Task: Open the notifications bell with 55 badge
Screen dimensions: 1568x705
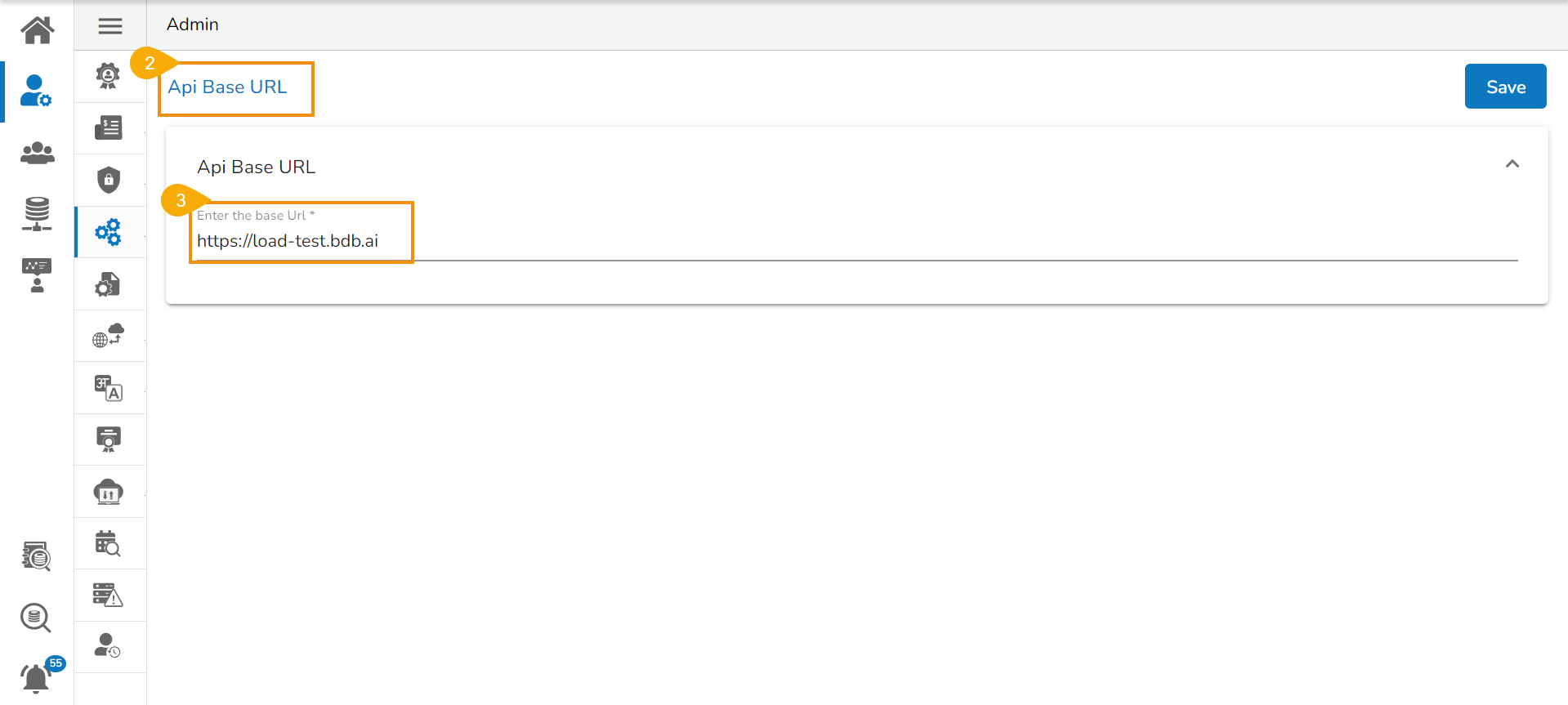Action: (x=35, y=678)
